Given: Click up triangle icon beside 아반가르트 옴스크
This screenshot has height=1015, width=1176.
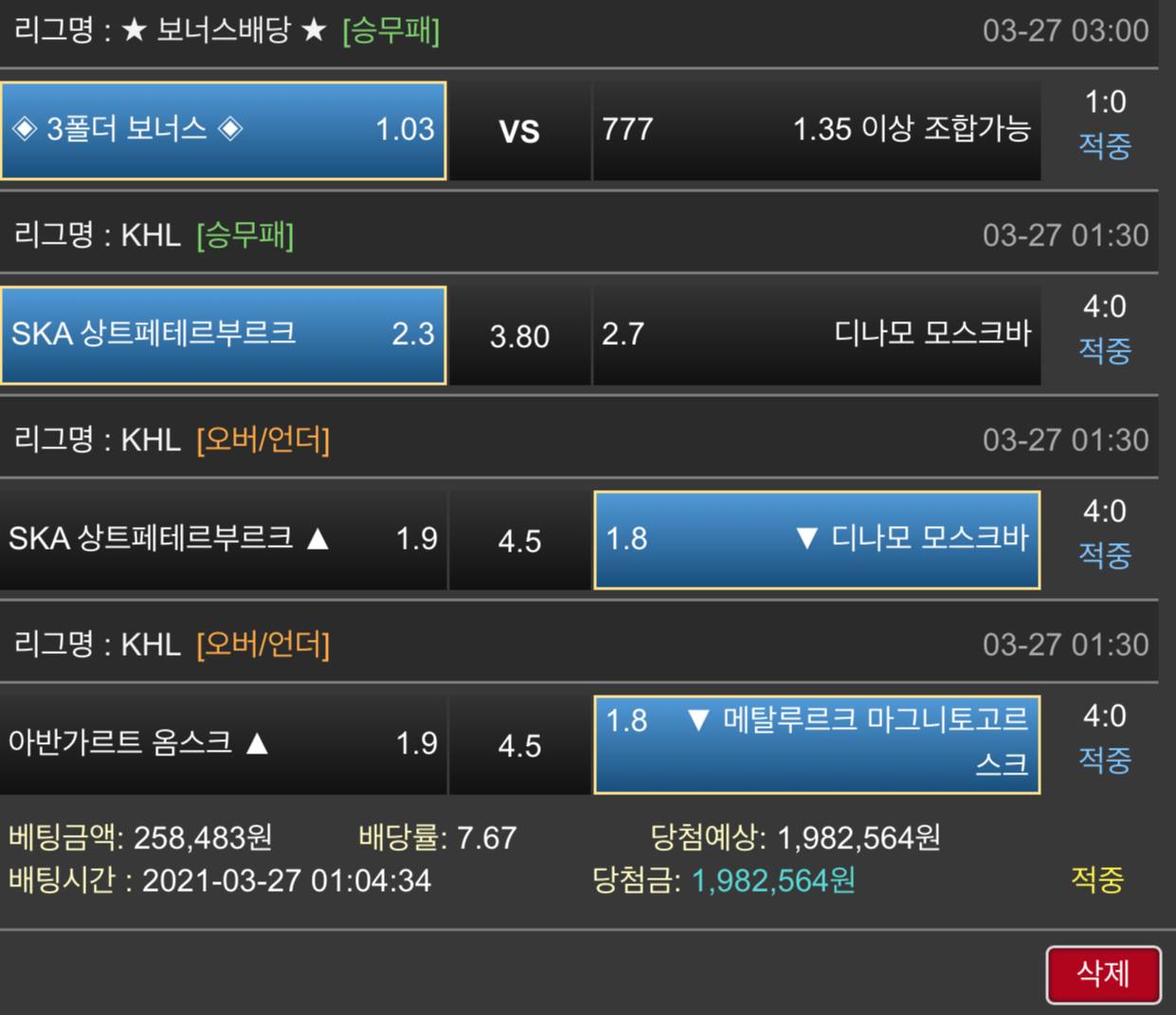Looking at the screenshot, I should (257, 742).
